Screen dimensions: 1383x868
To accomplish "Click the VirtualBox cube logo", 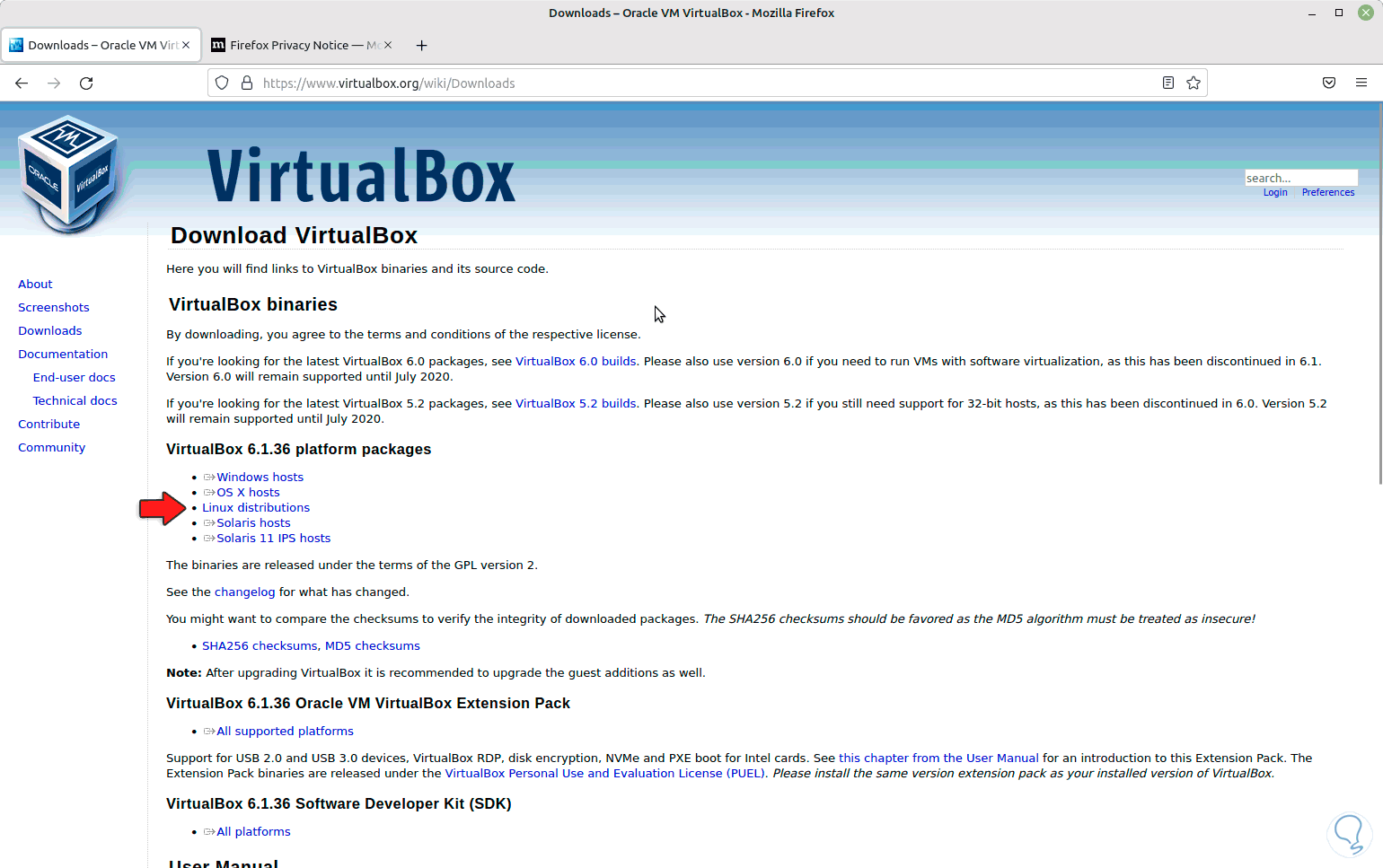I will pos(69,173).
